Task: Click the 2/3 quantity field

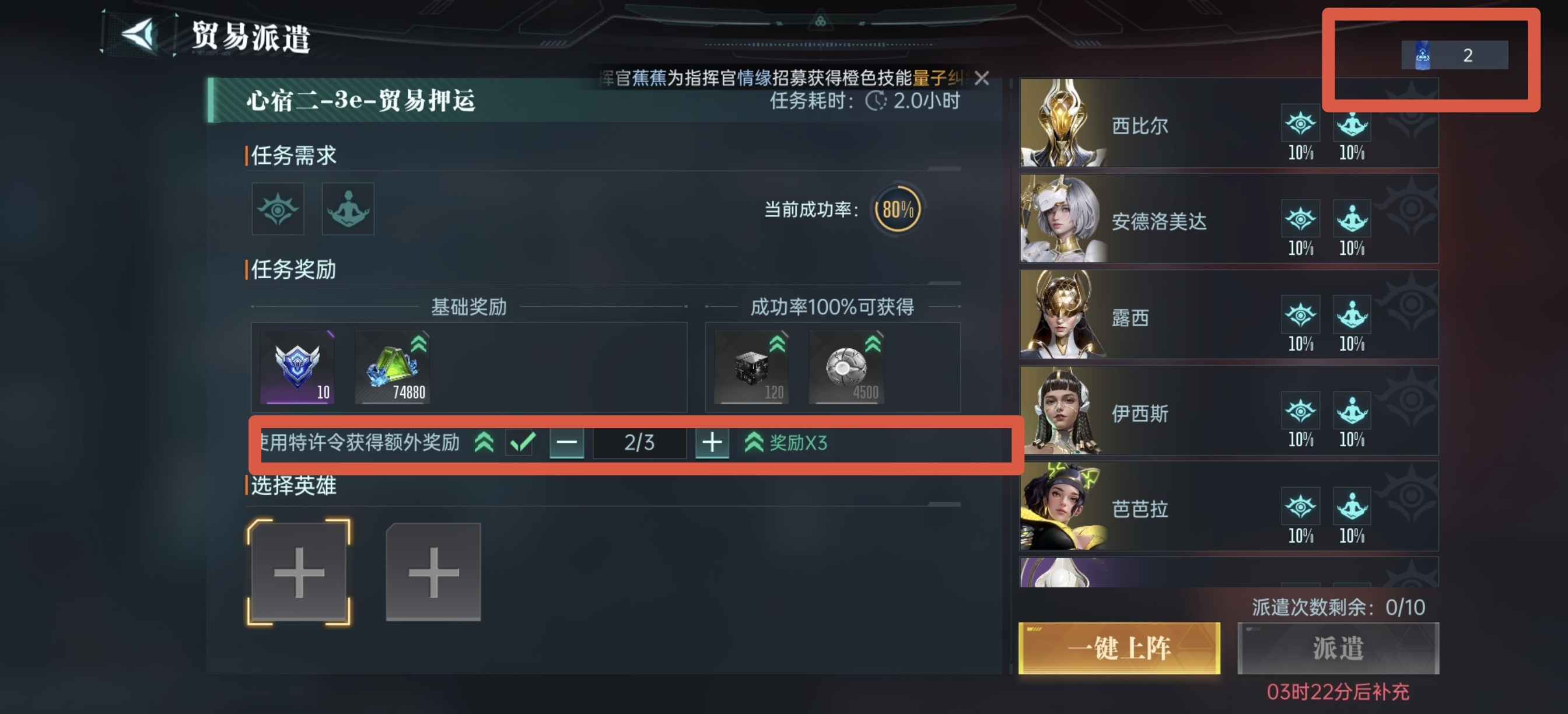Action: (639, 443)
